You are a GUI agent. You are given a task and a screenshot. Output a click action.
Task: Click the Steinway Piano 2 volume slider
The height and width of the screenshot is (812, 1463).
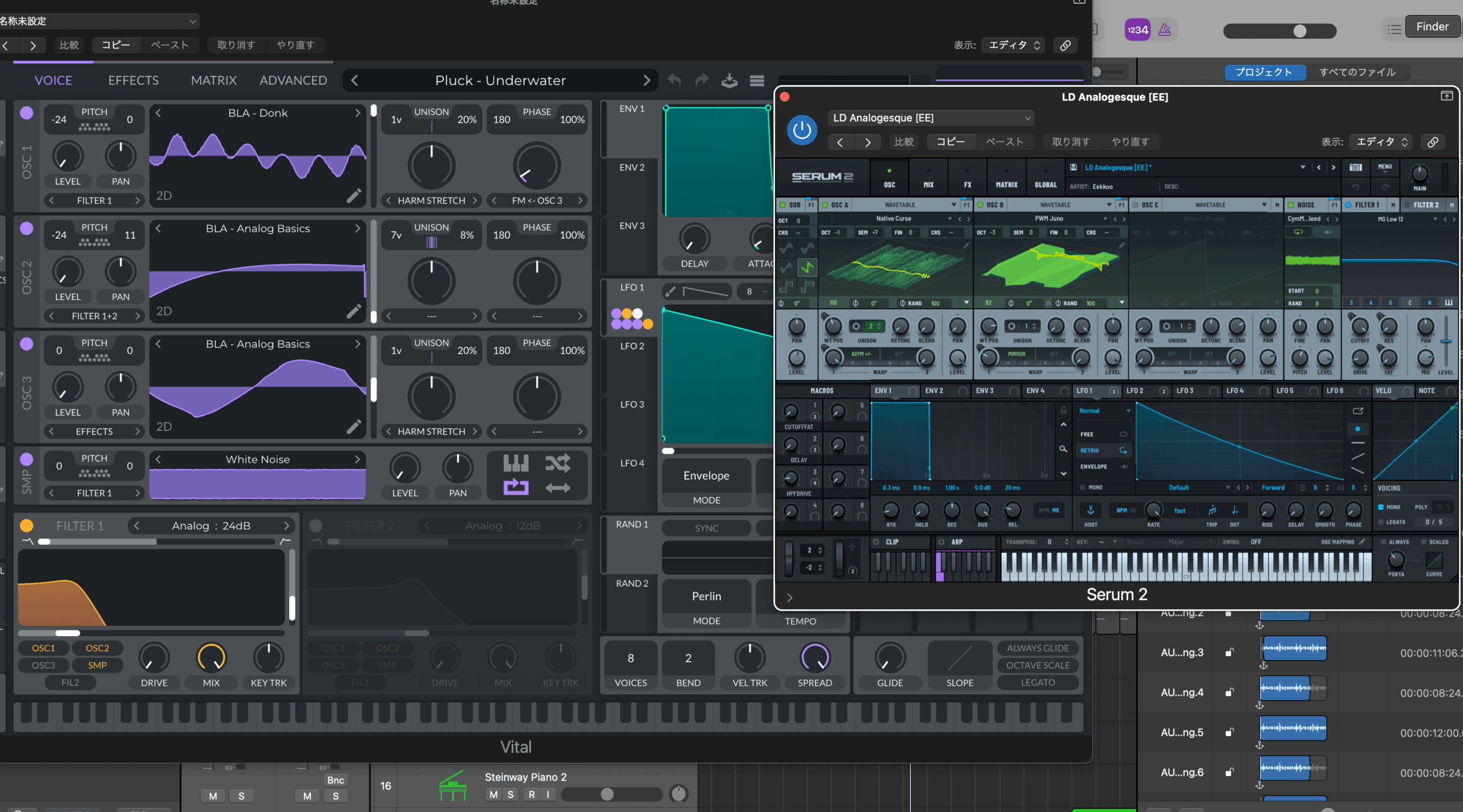(611, 794)
